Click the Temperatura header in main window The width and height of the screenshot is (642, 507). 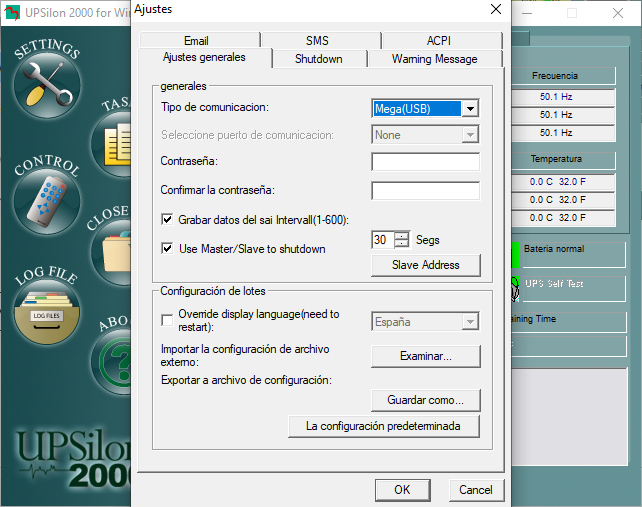pos(563,159)
